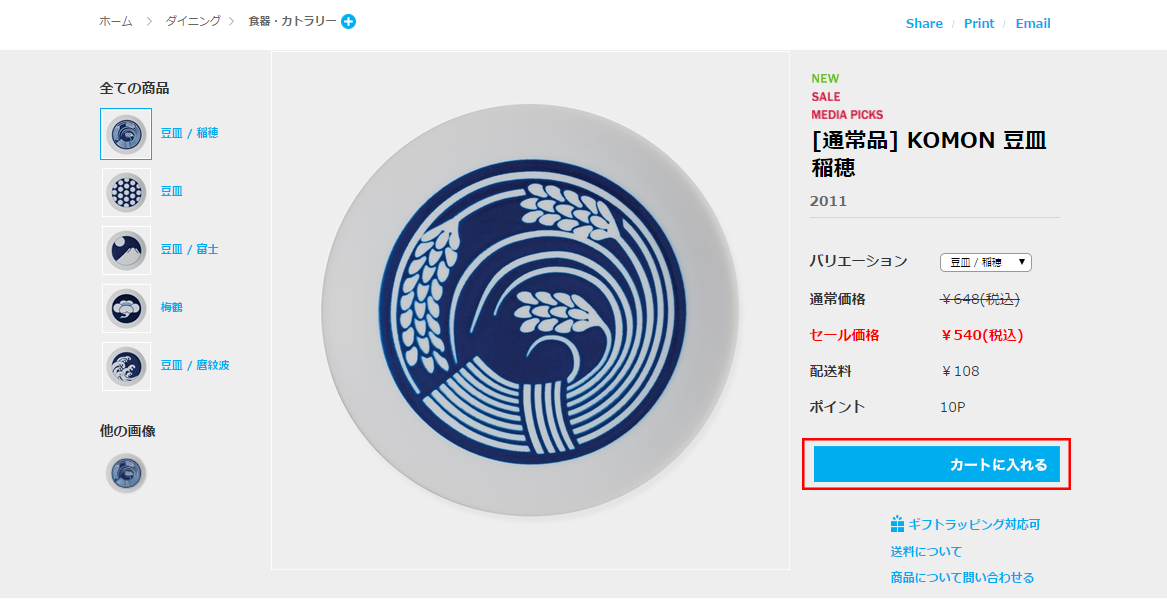Image resolution: width=1167 pixels, height=599 pixels.
Task: Open the 食器・カトラリー breadcrumb
Action: pyautogui.click(x=292, y=21)
